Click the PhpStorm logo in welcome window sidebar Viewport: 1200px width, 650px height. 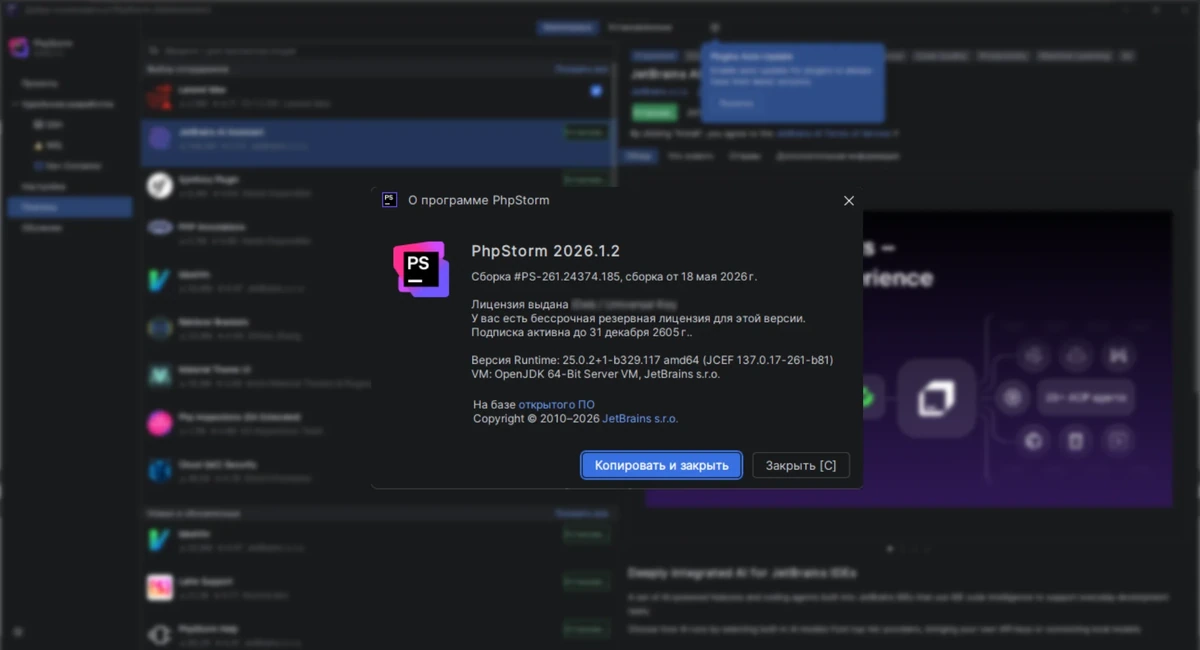click(x=18, y=48)
